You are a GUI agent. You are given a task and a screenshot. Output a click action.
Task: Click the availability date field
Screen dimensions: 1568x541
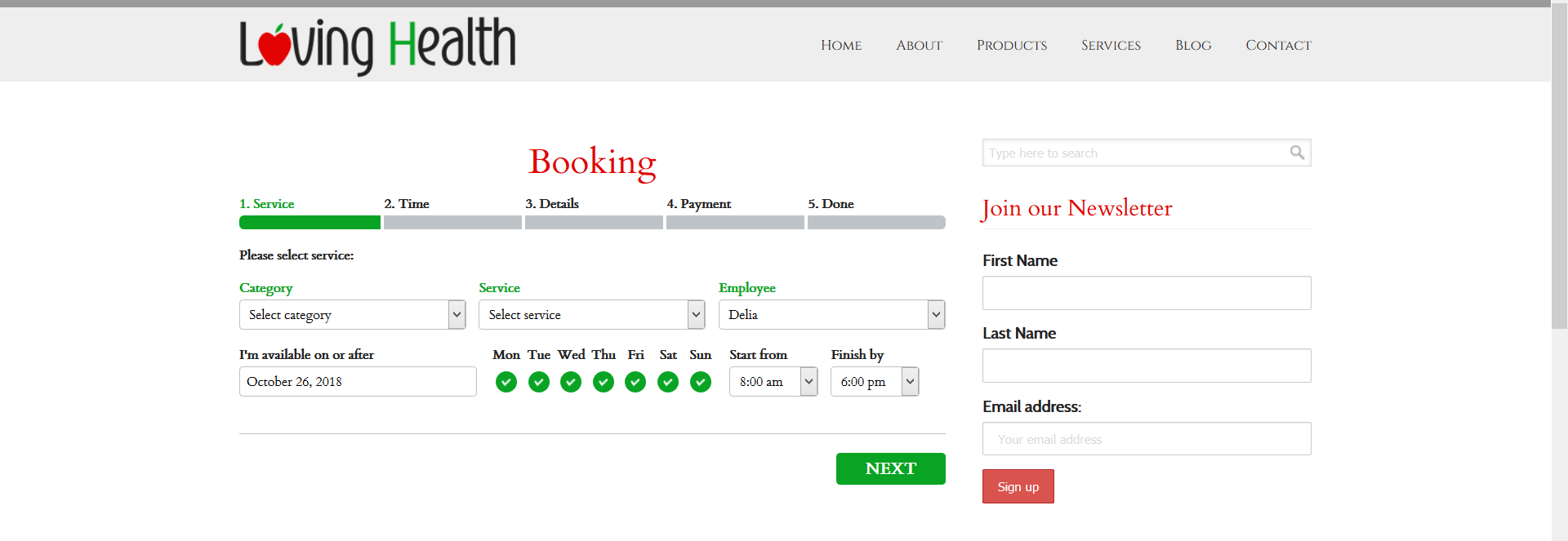pos(358,382)
